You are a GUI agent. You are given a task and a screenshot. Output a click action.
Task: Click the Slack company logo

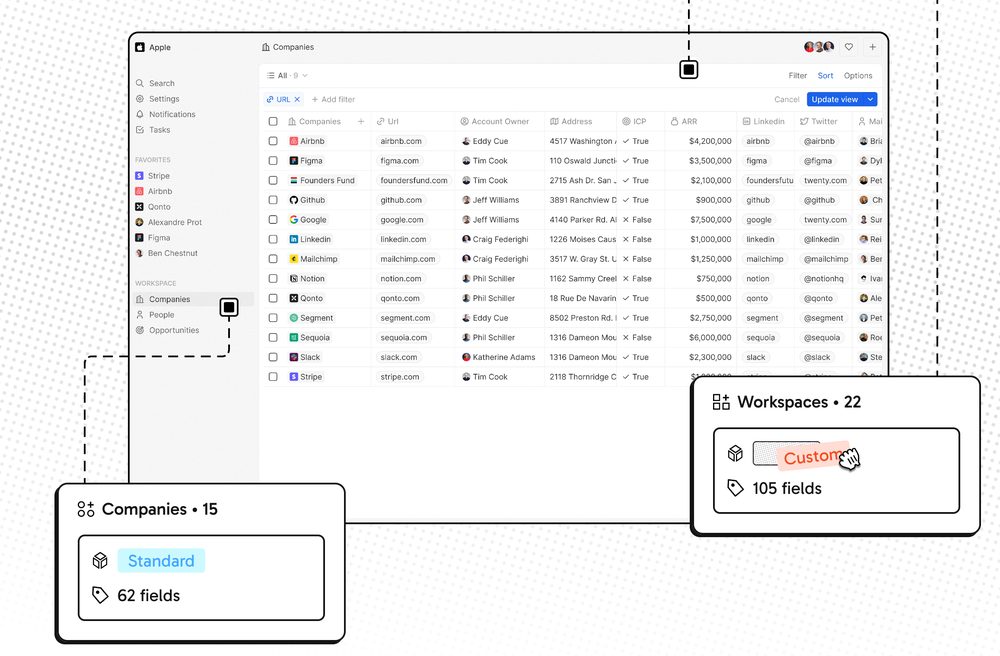coord(293,357)
